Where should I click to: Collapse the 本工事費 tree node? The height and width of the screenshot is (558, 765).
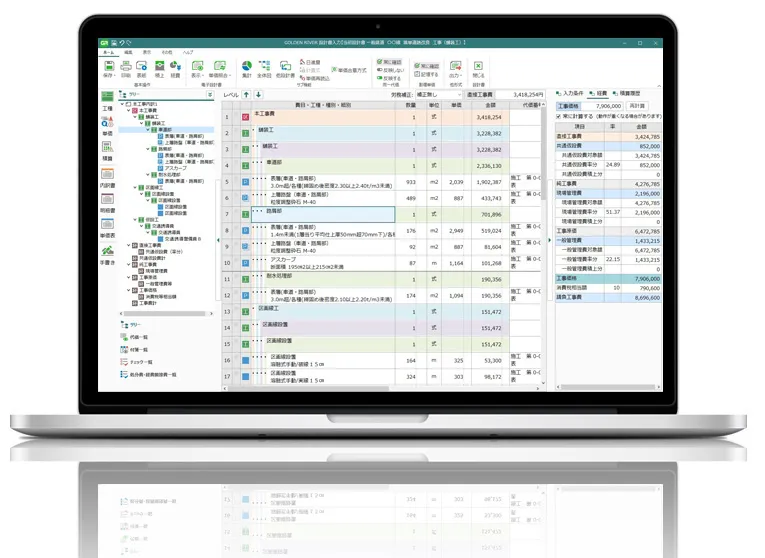(127, 110)
